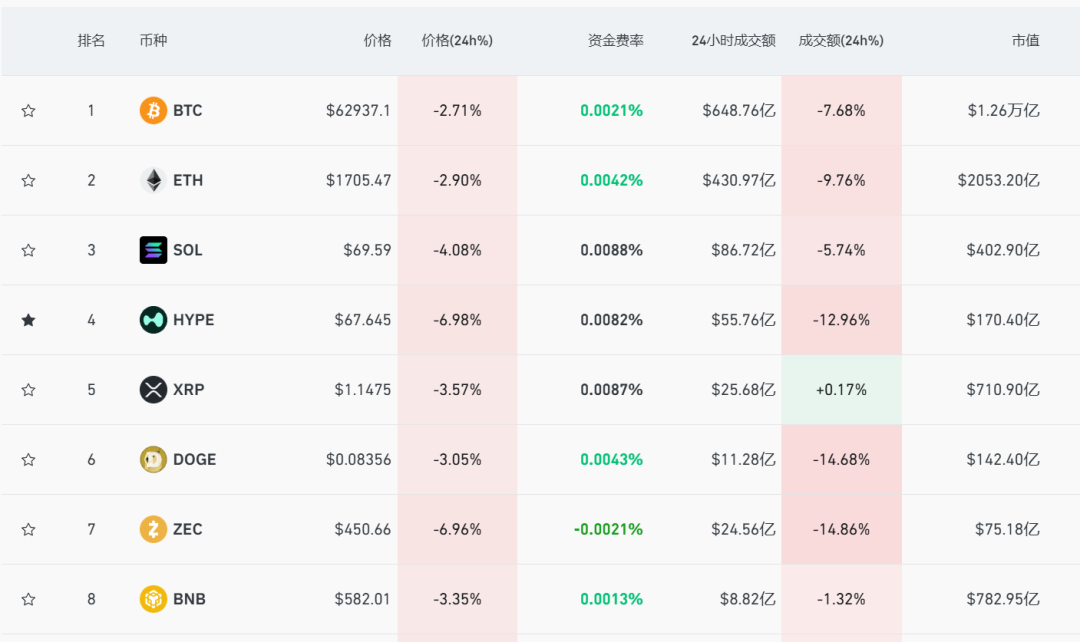Click the XRP coin icon

click(153, 390)
